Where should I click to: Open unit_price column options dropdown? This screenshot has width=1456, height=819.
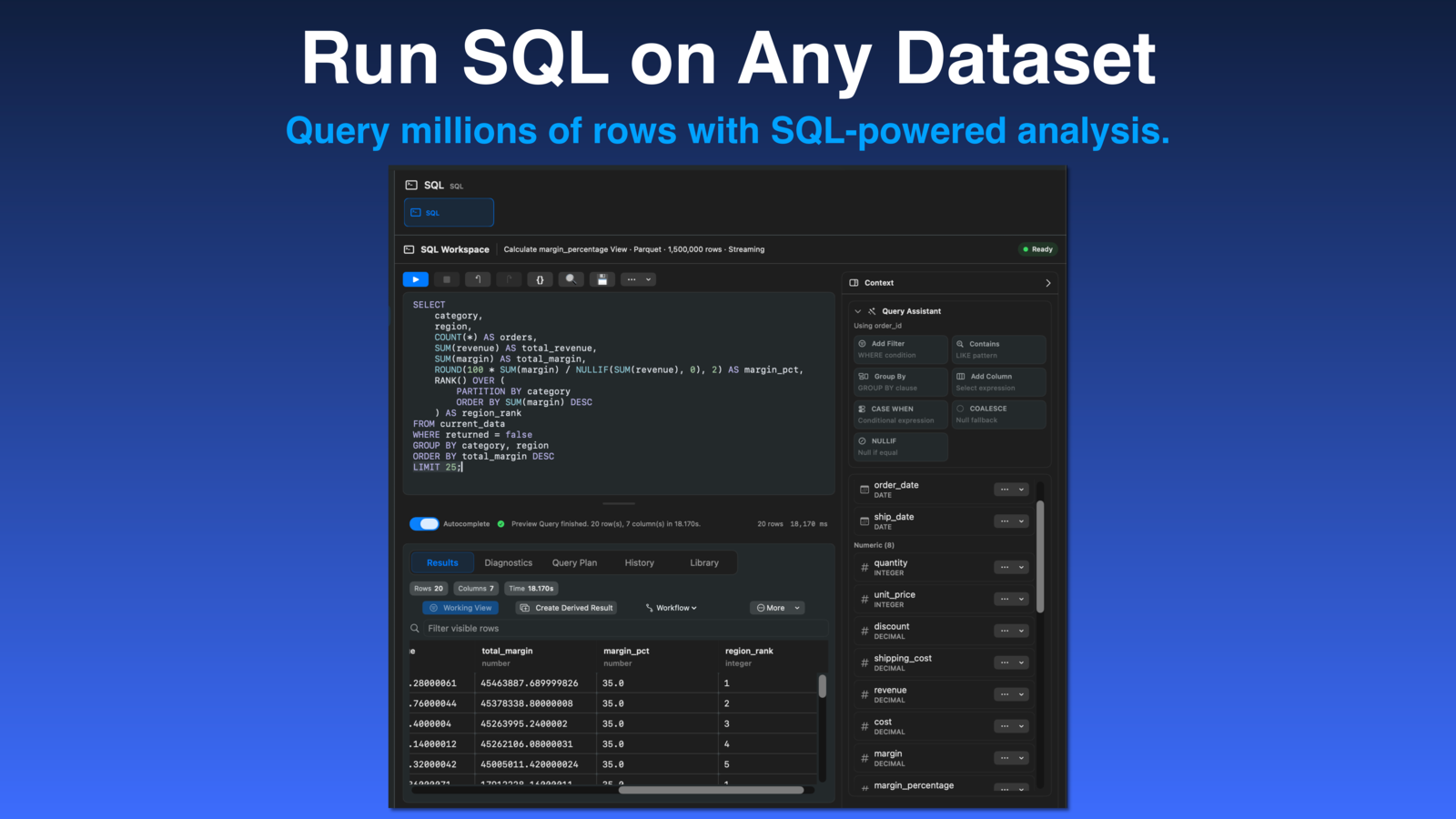(1011, 599)
